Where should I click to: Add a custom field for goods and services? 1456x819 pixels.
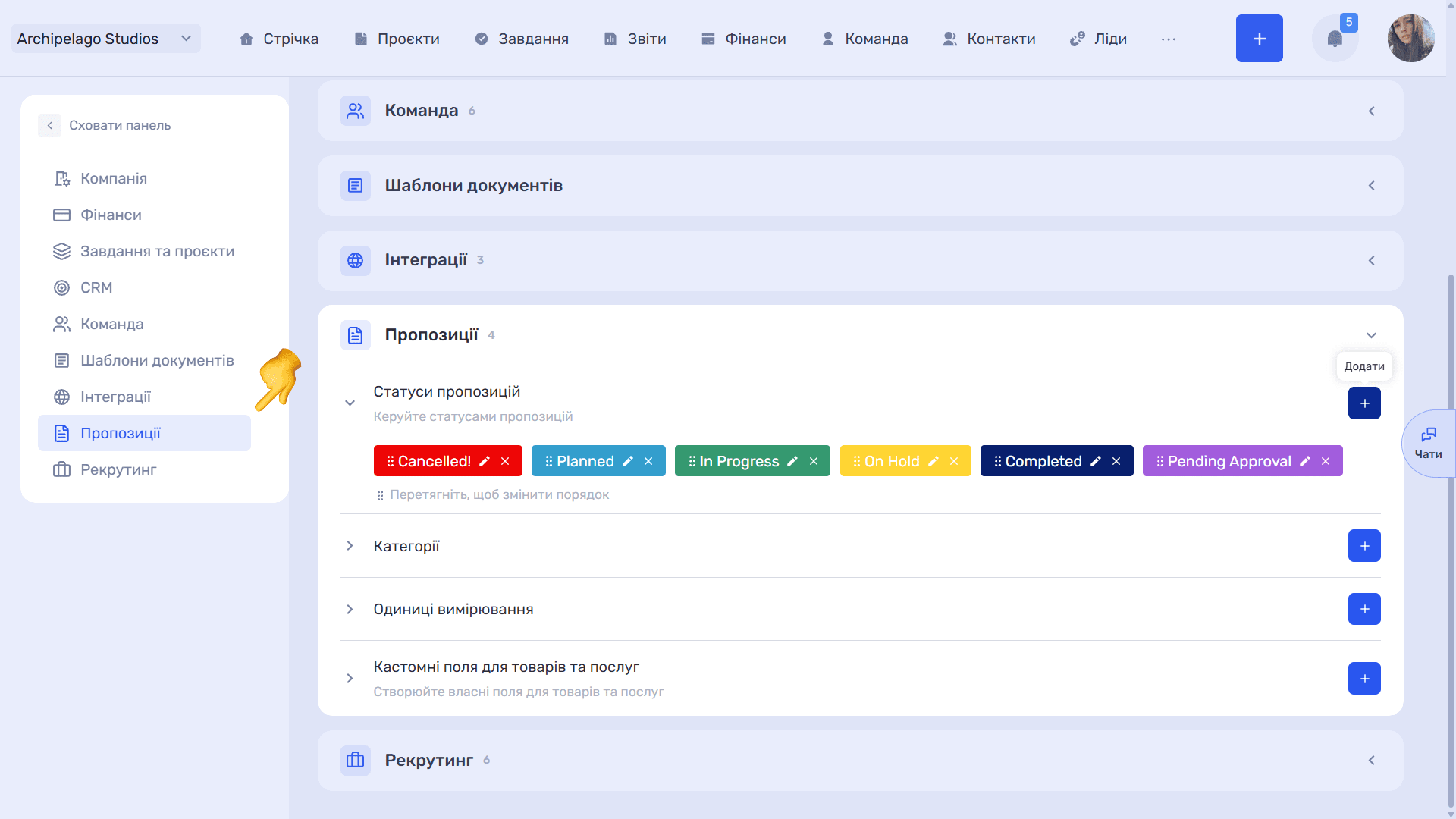[1364, 678]
